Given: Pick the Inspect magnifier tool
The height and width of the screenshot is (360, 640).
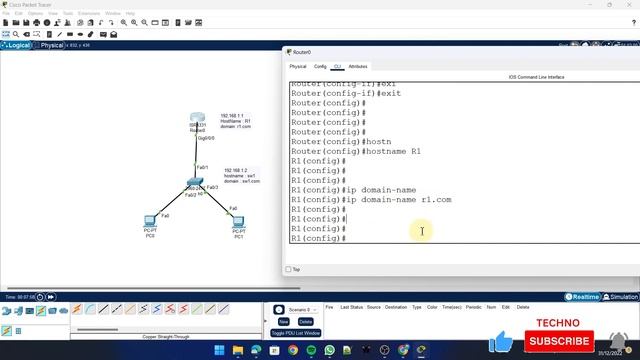Looking at the screenshot, I should point(16,34).
